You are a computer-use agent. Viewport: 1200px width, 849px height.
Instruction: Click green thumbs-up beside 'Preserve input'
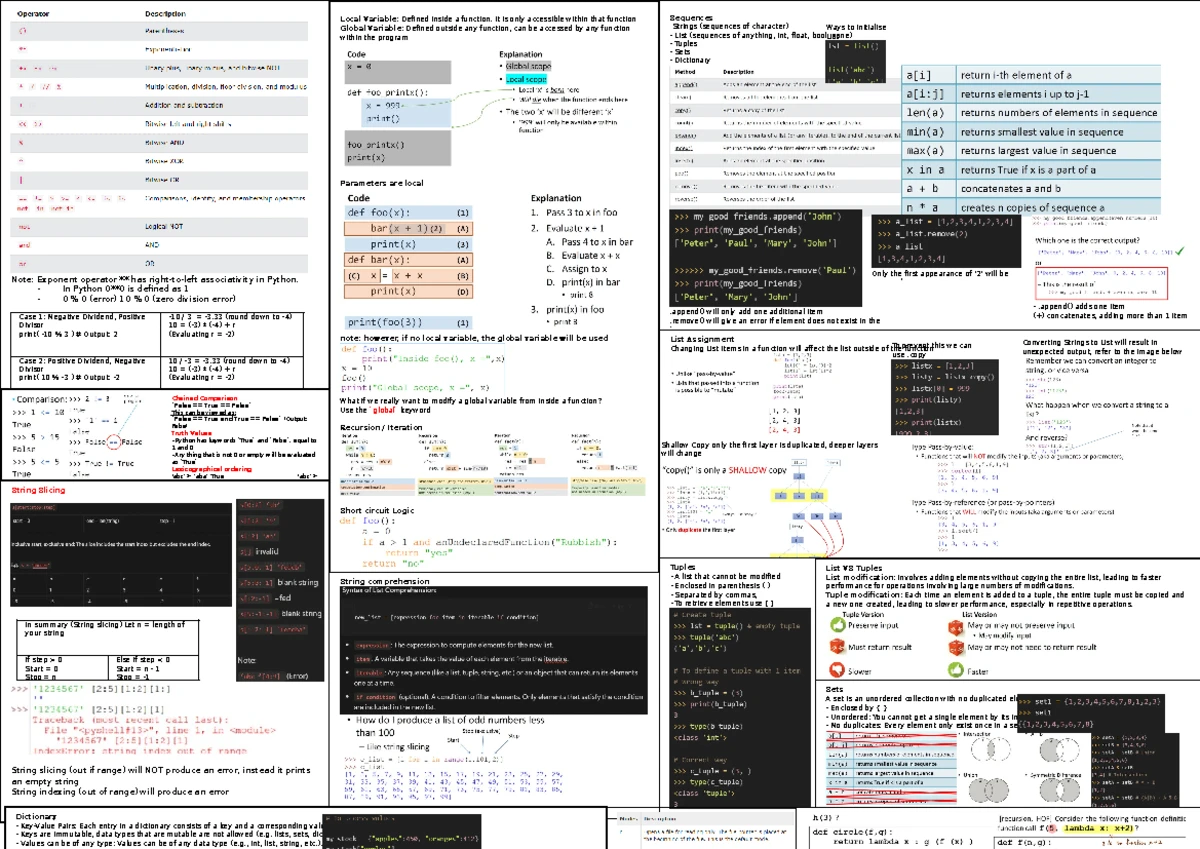point(837,625)
